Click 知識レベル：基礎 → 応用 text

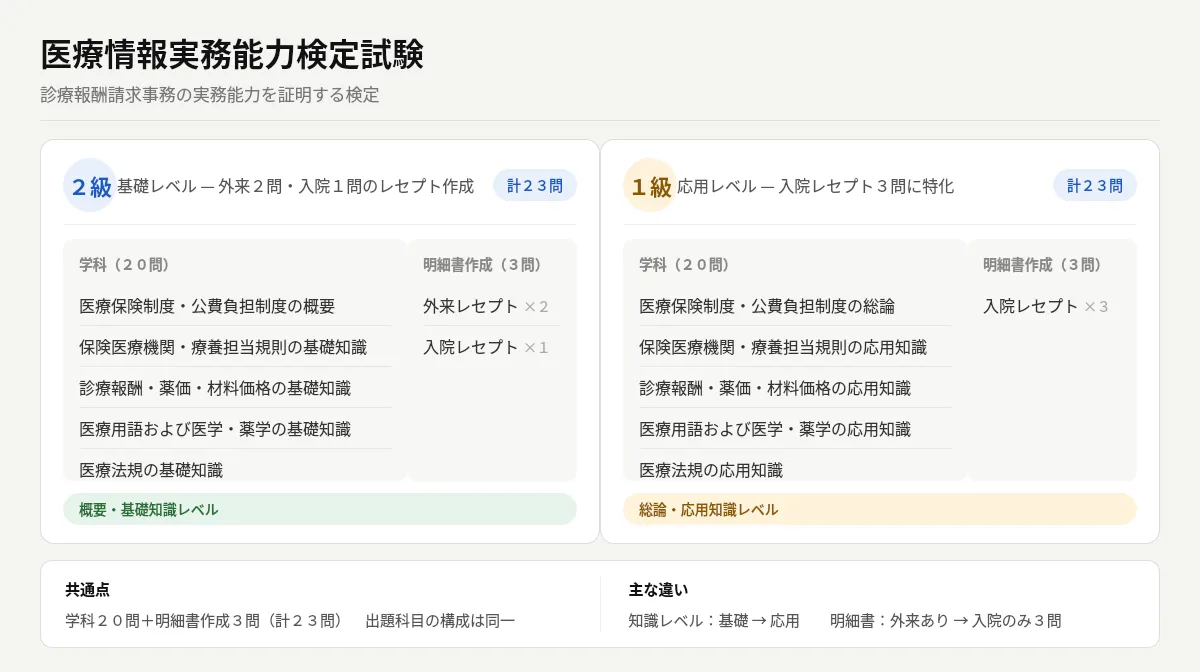(714, 621)
